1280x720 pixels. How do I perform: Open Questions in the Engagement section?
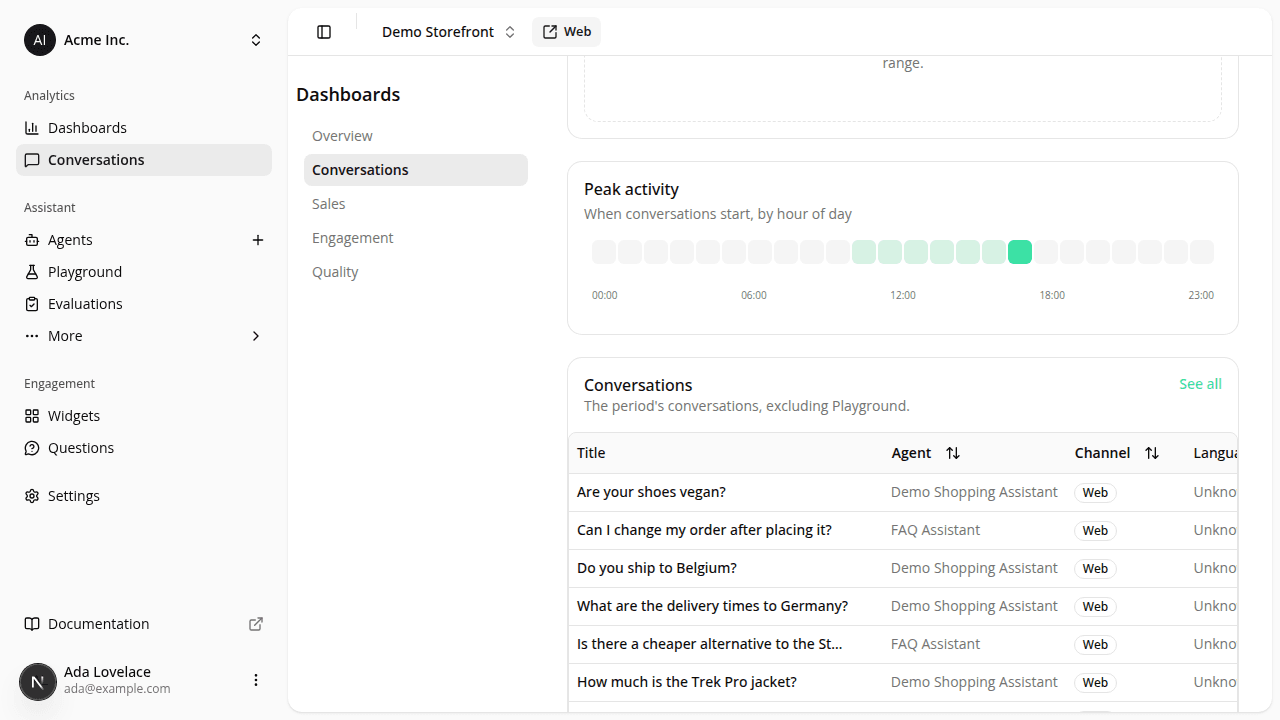click(x=144, y=448)
